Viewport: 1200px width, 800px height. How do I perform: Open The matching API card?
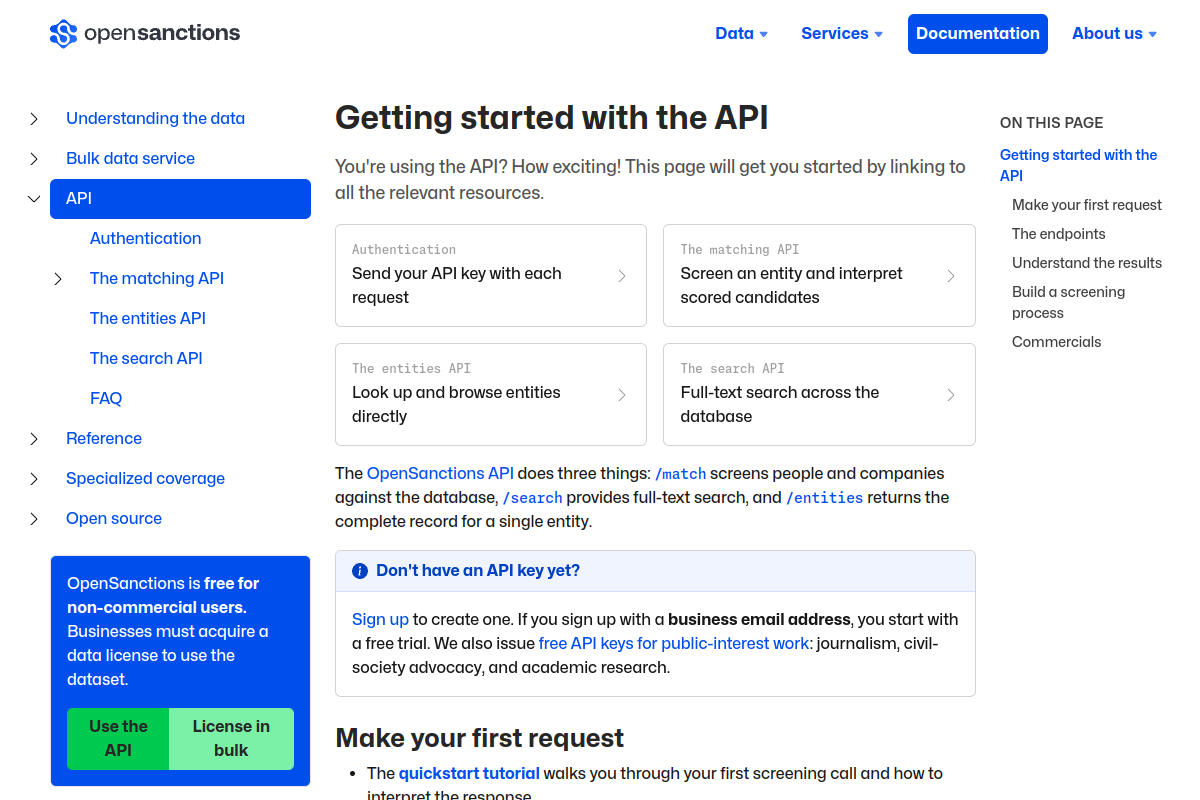click(819, 275)
